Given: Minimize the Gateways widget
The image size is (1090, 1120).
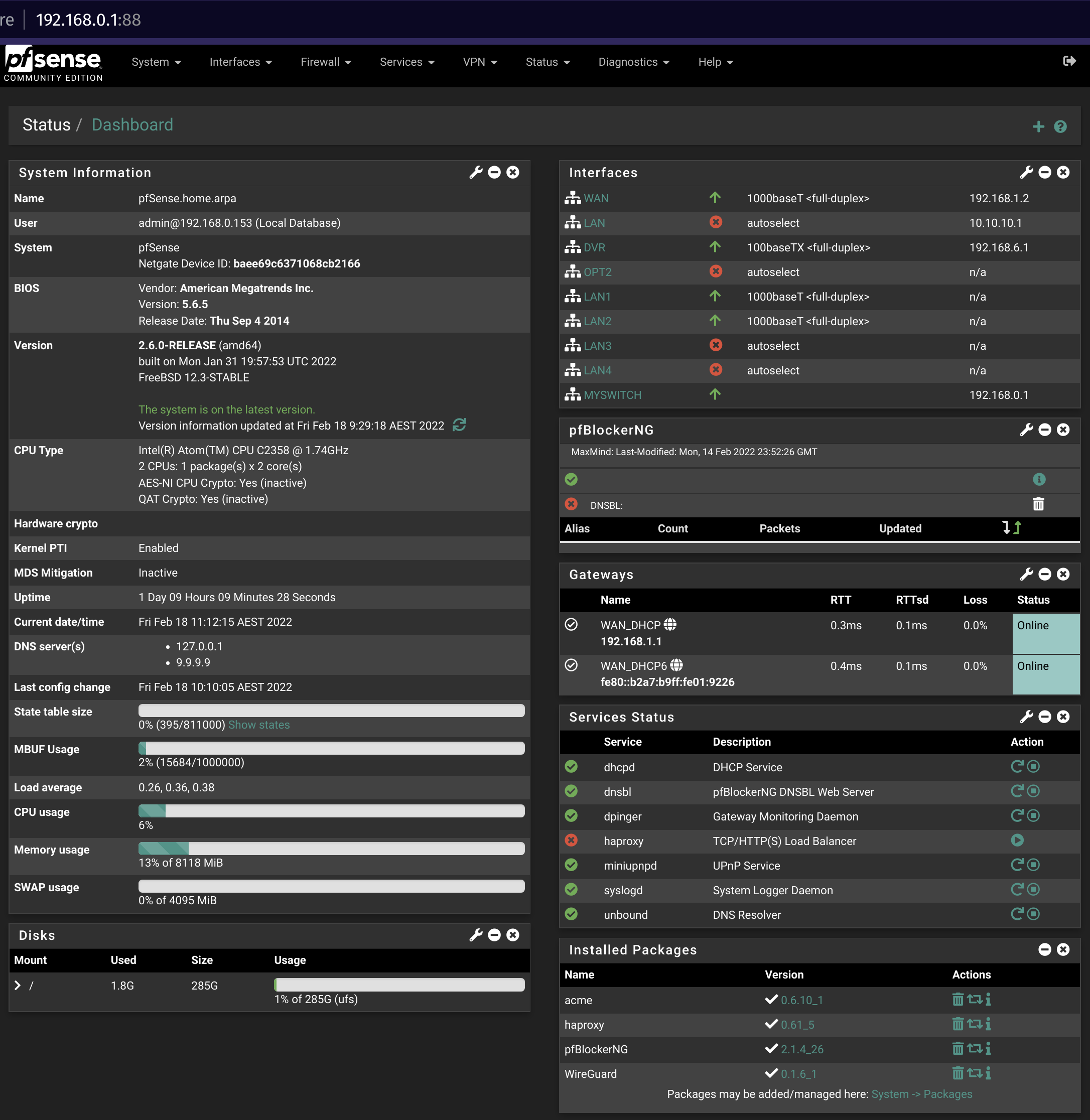Looking at the screenshot, I should click(1045, 574).
